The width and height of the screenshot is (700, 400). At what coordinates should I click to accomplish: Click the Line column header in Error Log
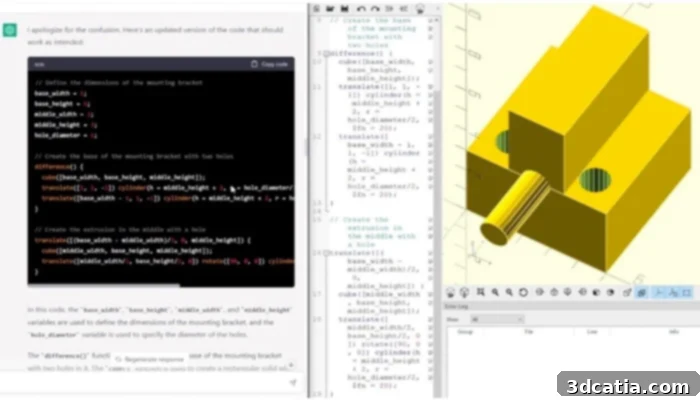point(592,332)
